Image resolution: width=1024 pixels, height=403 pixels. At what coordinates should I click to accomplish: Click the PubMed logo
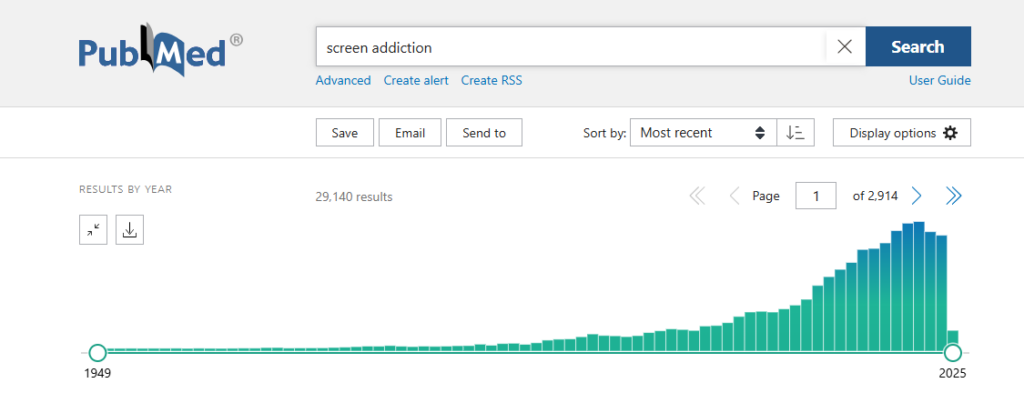point(161,50)
